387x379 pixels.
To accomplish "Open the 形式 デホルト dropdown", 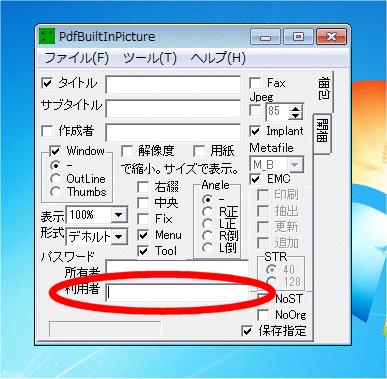I will pos(119,237).
